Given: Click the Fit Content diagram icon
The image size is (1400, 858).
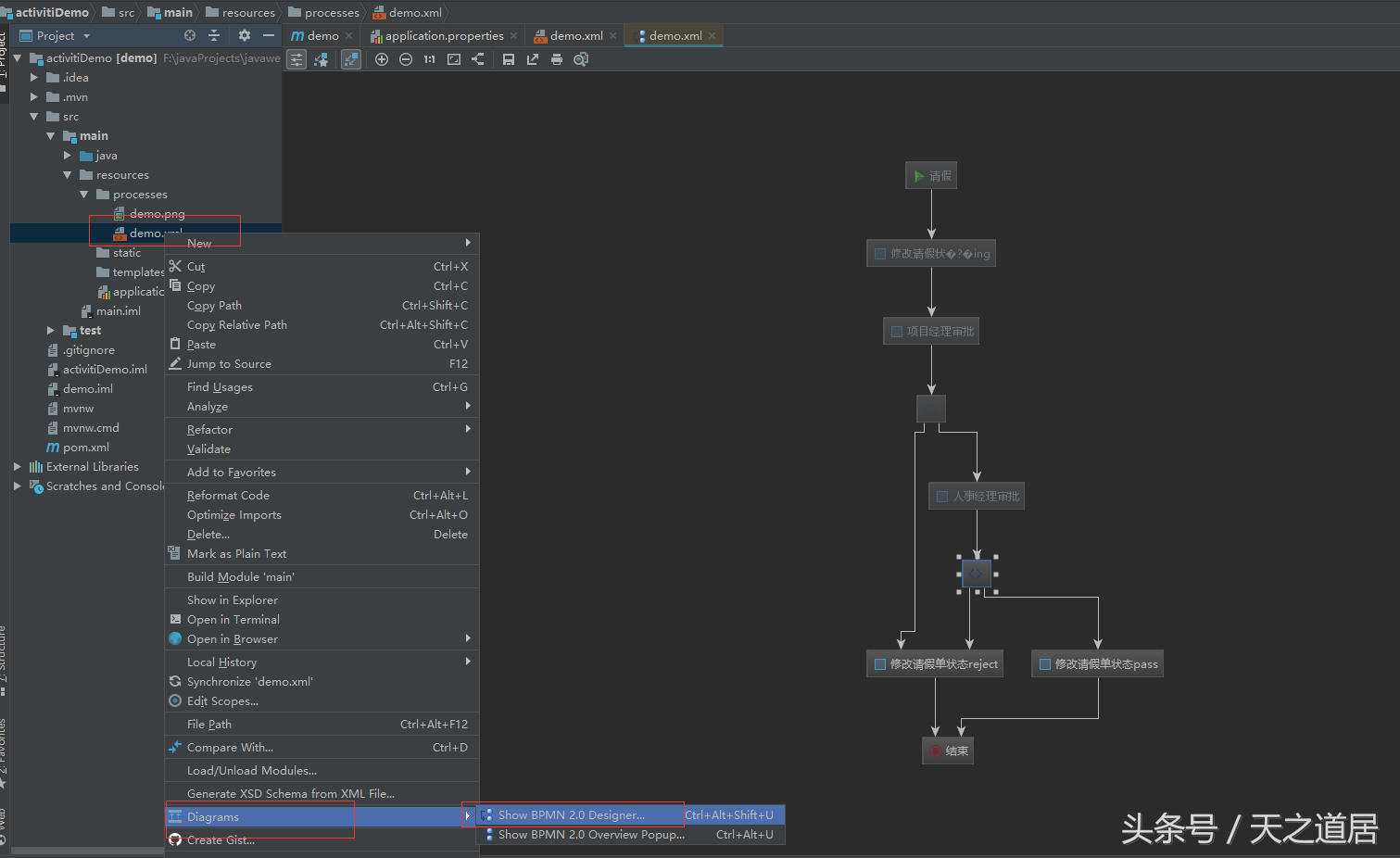Looking at the screenshot, I should pyautogui.click(x=454, y=59).
